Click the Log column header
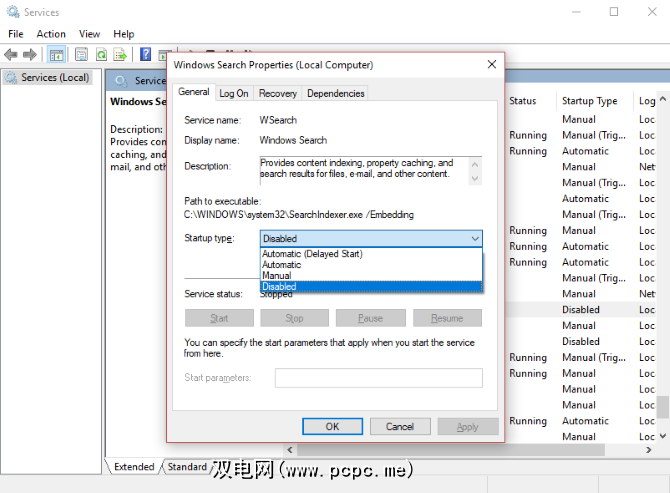The image size is (670, 493). 647,101
